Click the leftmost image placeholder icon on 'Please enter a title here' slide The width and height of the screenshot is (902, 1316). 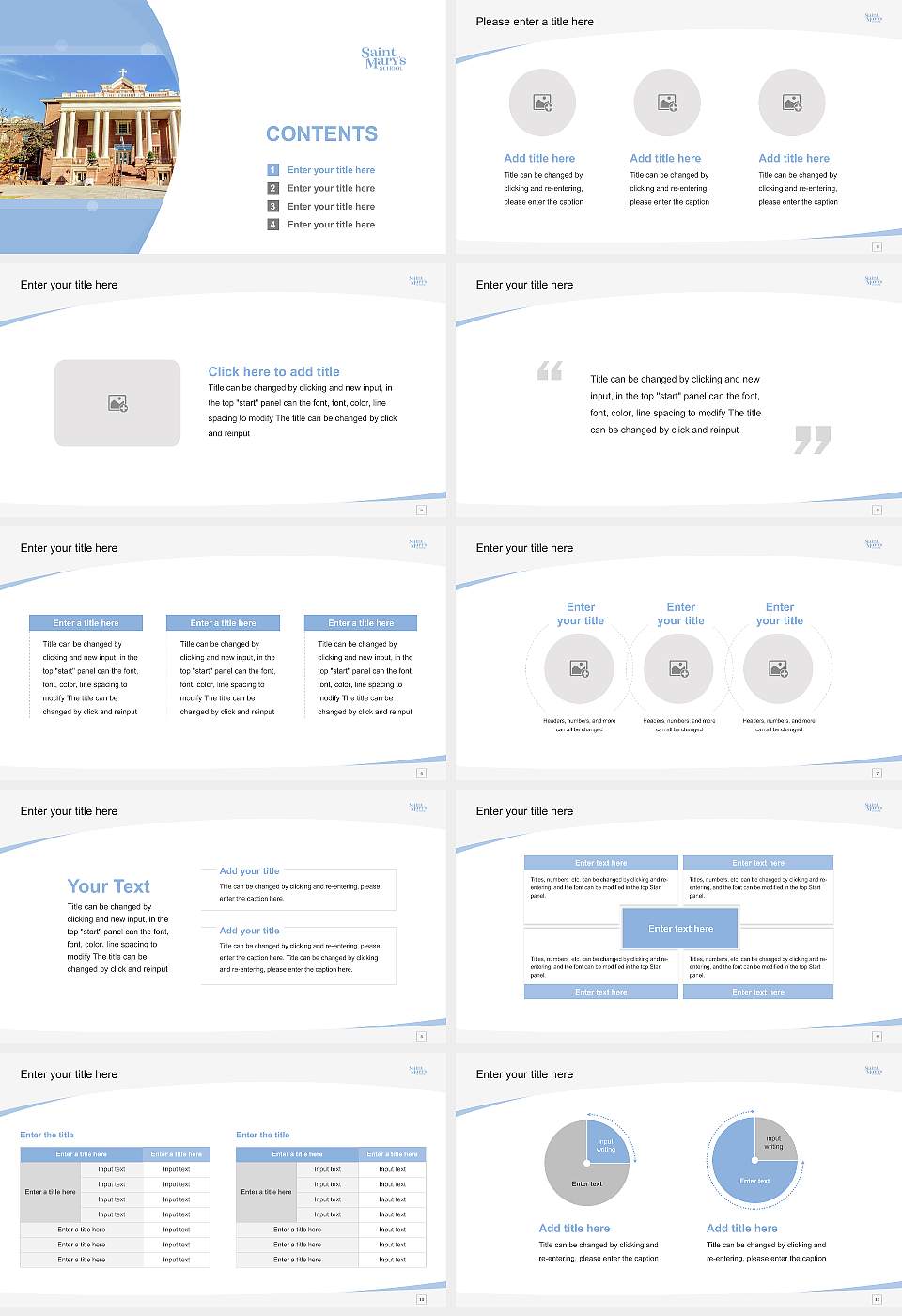click(x=542, y=102)
